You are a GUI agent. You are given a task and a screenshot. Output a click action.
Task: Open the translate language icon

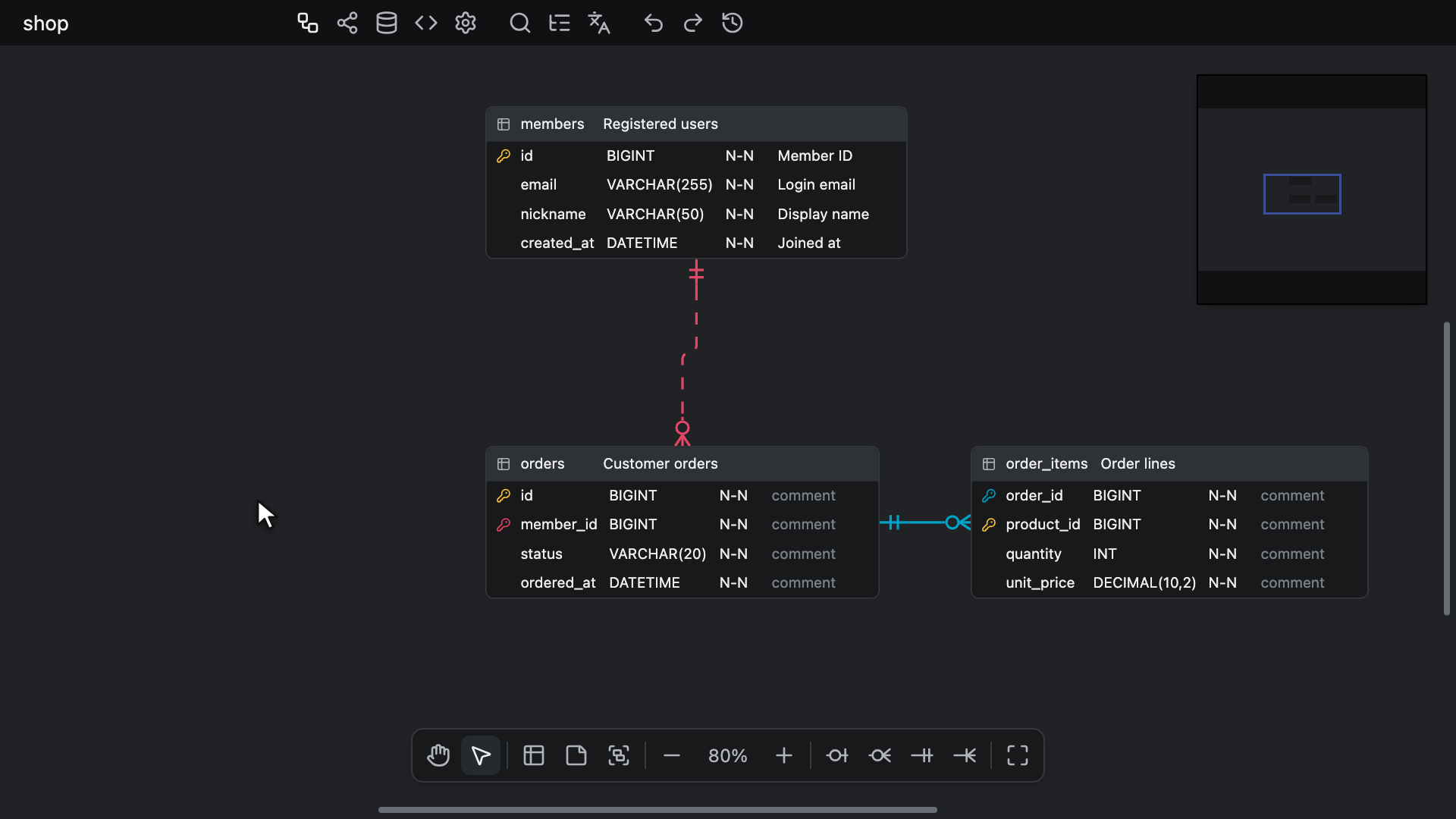click(599, 23)
